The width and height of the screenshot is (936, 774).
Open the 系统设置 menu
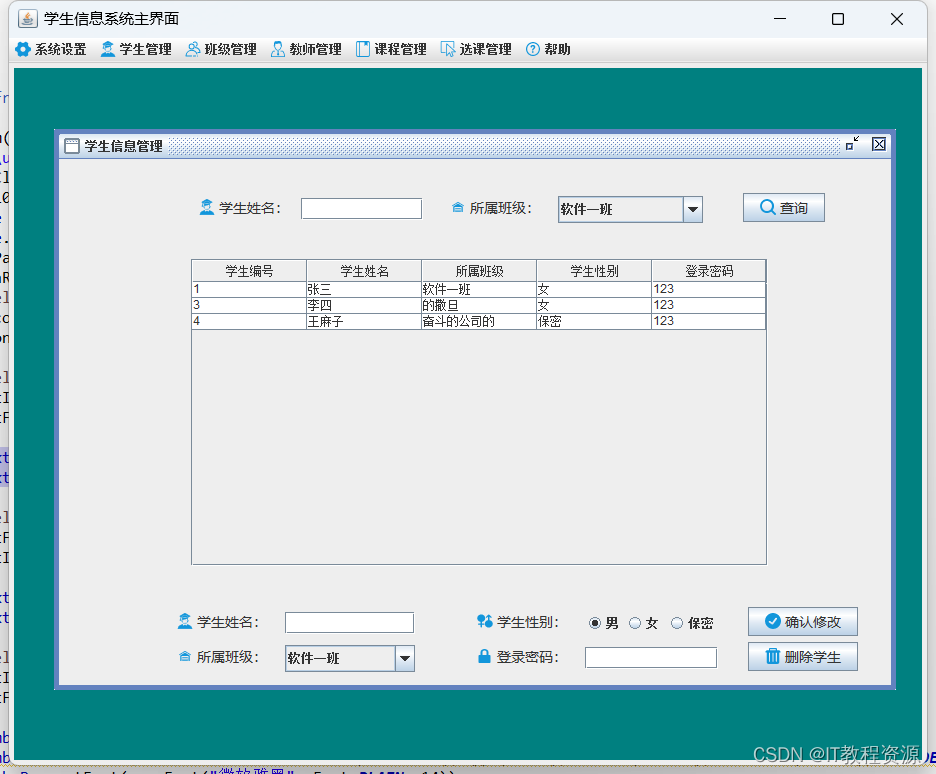[51, 49]
